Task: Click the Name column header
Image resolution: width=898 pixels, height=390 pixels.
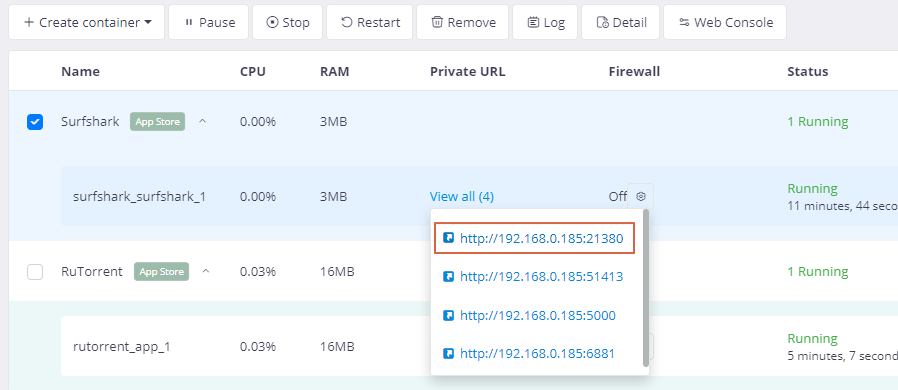Action: tap(80, 72)
